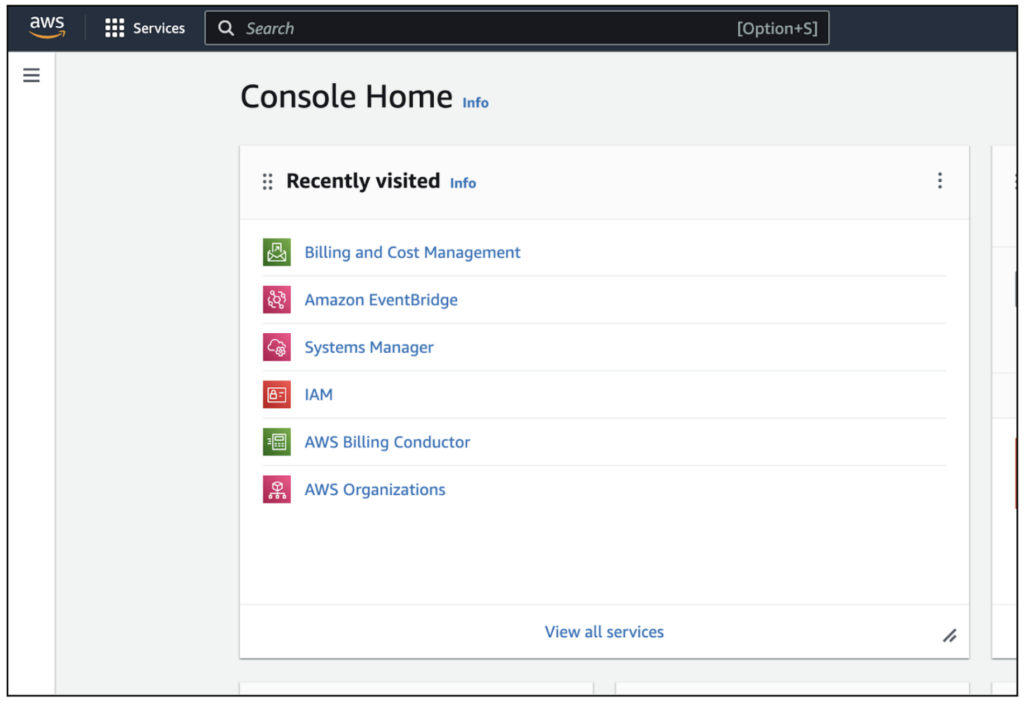The height and width of the screenshot is (701, 1024).
Task: Open Amazon EventBridge service
Action: click(381, 300)
